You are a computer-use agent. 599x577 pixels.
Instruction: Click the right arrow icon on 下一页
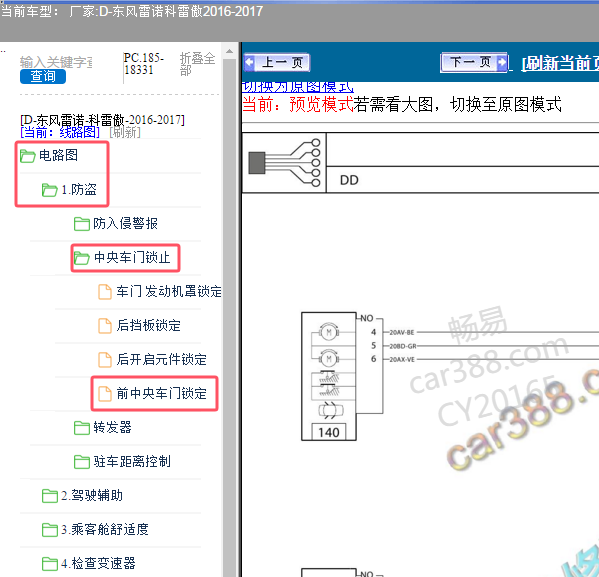tap(502, 62)
